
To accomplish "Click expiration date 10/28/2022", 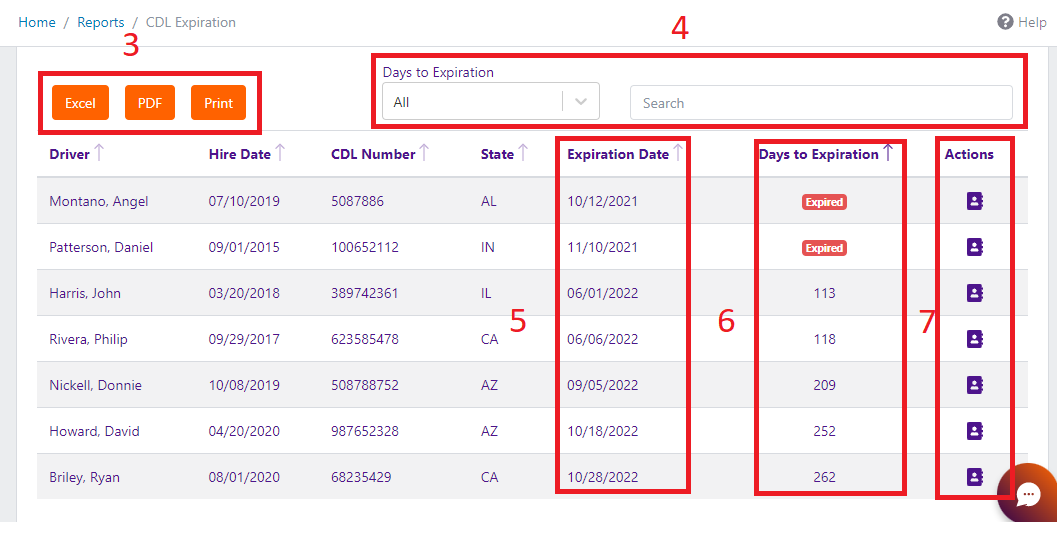I will pyautogui.click(x=603, y=477).
